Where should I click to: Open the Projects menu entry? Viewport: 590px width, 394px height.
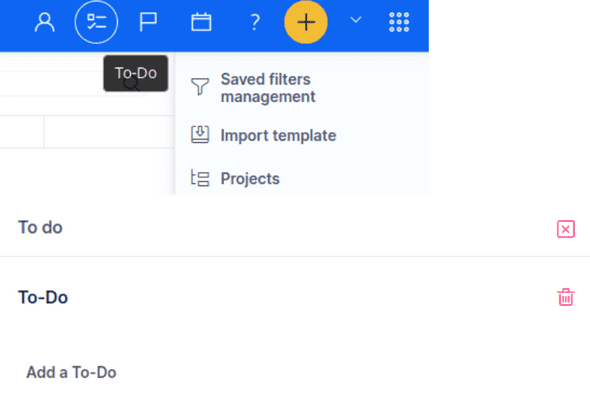tap(250, 179)
